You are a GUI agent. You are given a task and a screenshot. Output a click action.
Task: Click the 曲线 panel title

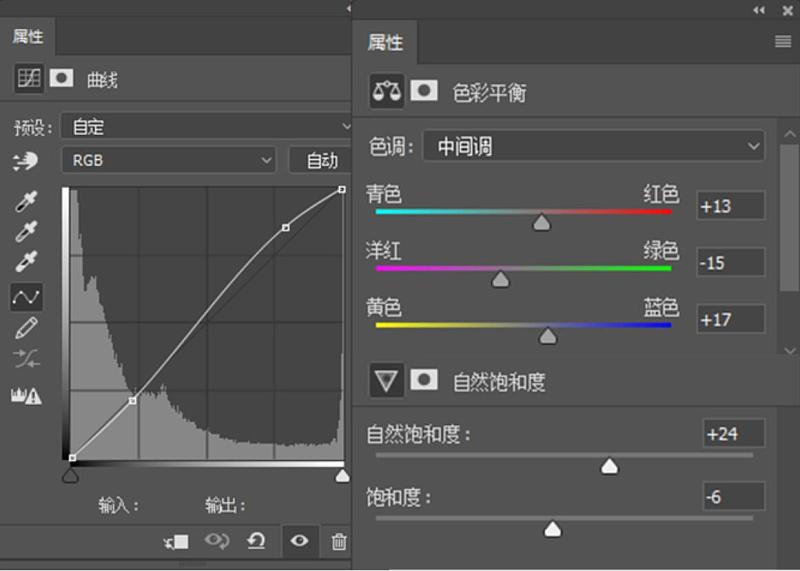click(102, 80)
